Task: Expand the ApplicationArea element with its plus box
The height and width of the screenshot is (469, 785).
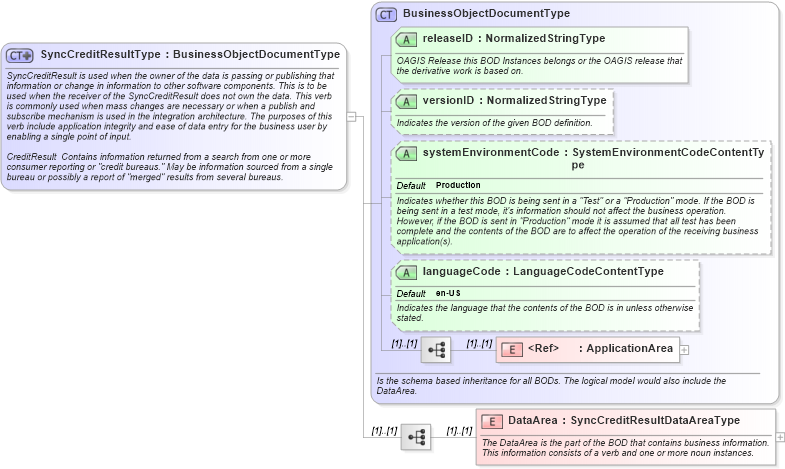Action: pyautogui.click(x=684, y=350)
